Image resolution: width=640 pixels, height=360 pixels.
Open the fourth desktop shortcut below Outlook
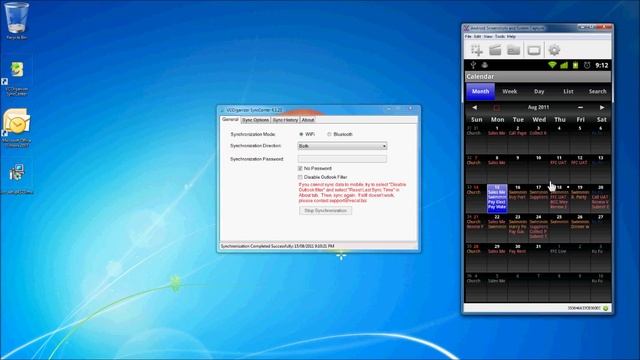[x=16, y=178]
